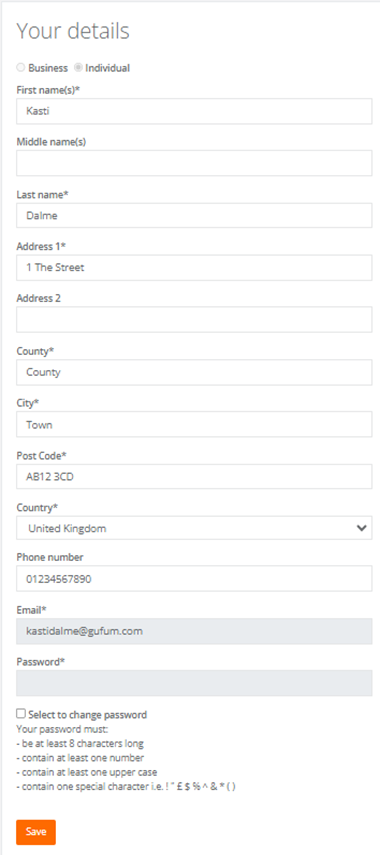The image size is (380, 855).
Task: Click the County input field
Action: click(x=194, y=372)
